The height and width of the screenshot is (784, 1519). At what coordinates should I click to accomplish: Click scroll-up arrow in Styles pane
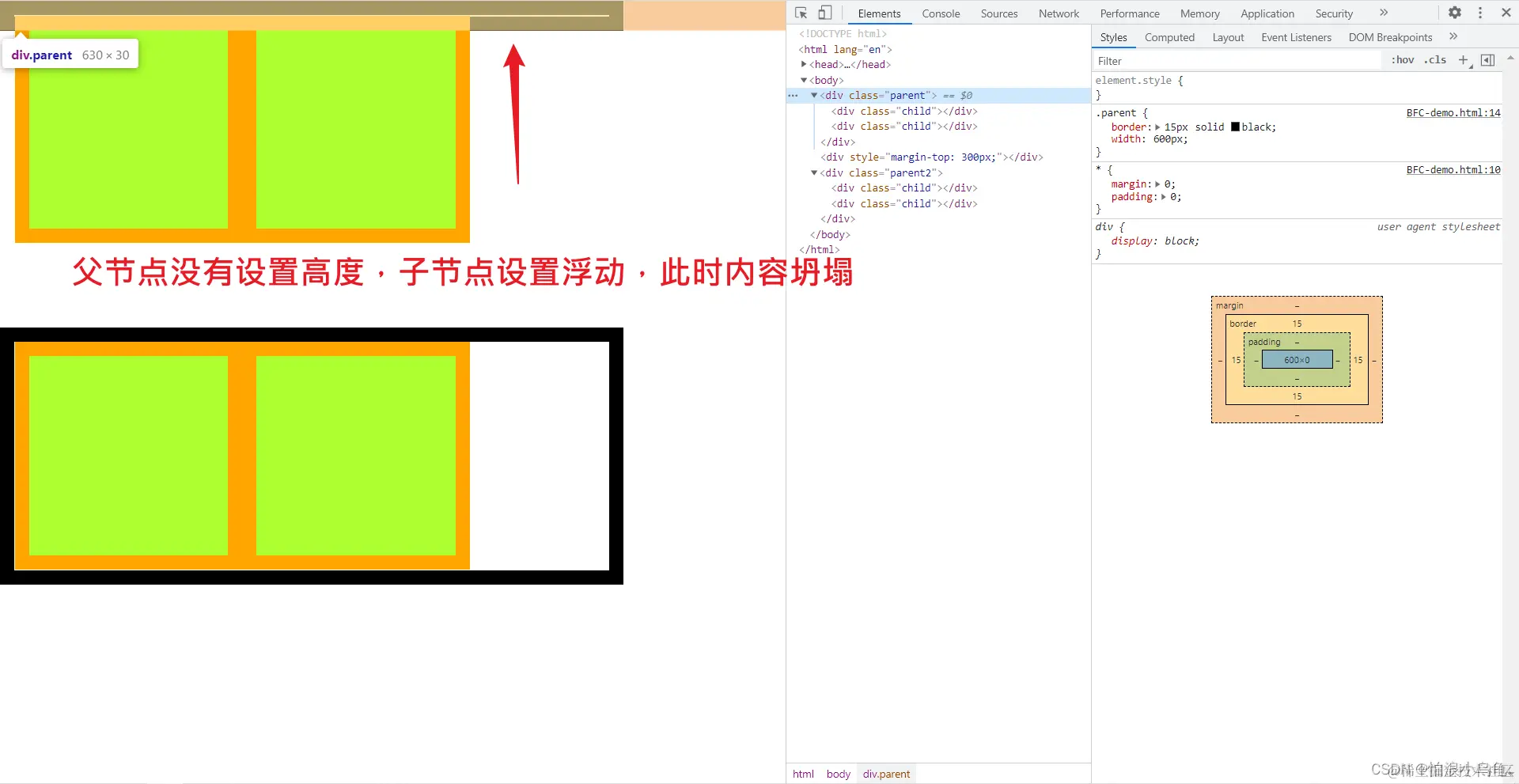[1511, 57]
